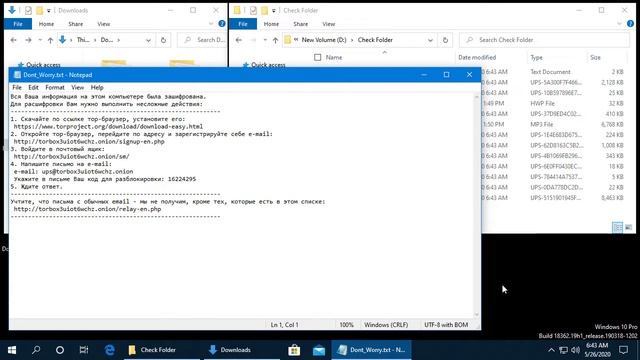The image size is (640, 360).
Task: Click New Volume (D:) in address bar
Action: [x=324, y=40]
